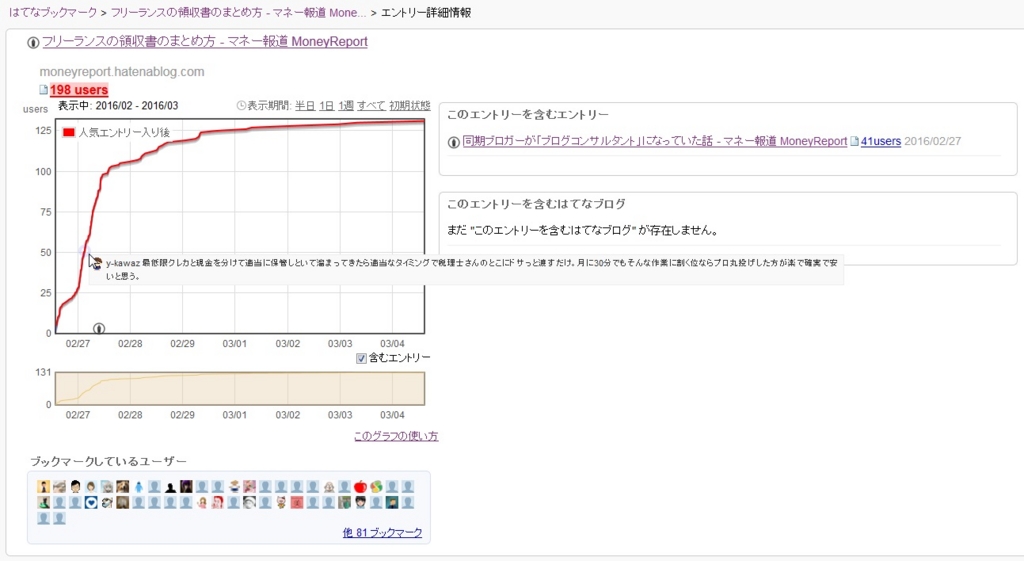Image resolution: width=1024 pixels, height=561 pixels.
Task: Open the blue heart avatar's user profile
Action: pyautogui.click(x=91, y=502)
